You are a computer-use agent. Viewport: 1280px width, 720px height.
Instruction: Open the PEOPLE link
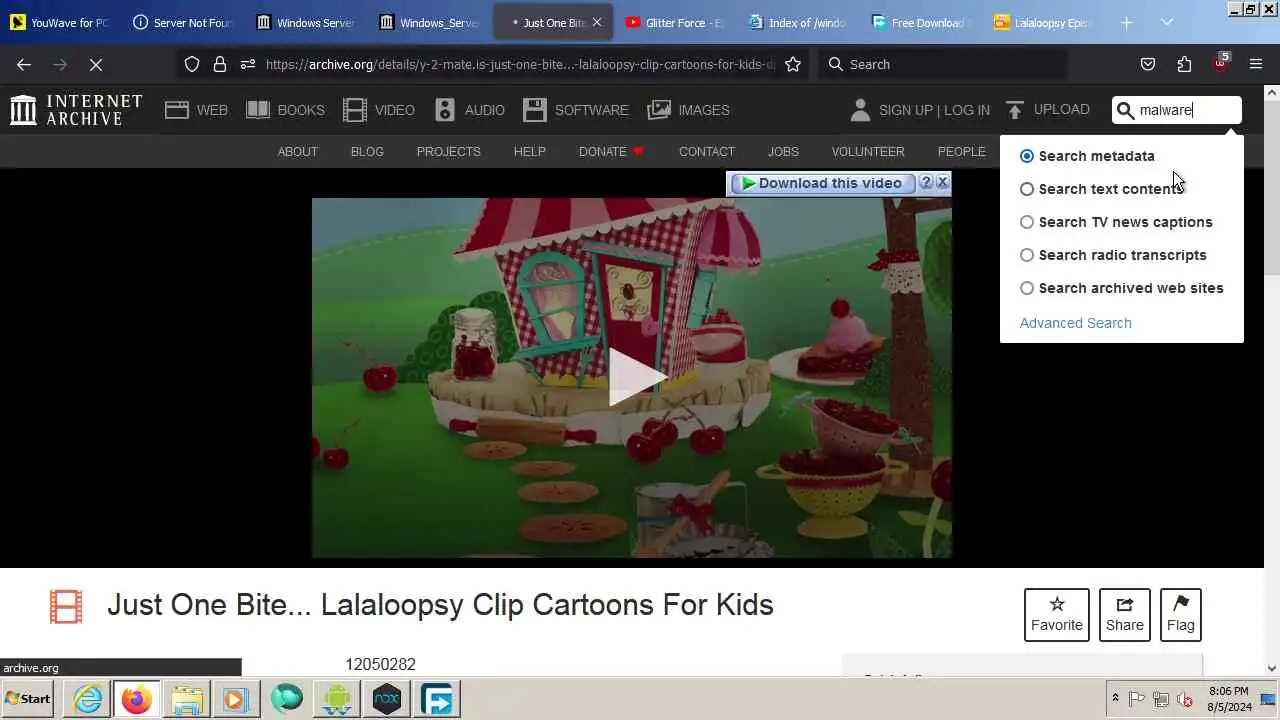pyautogui.click(x=962, y=152)
